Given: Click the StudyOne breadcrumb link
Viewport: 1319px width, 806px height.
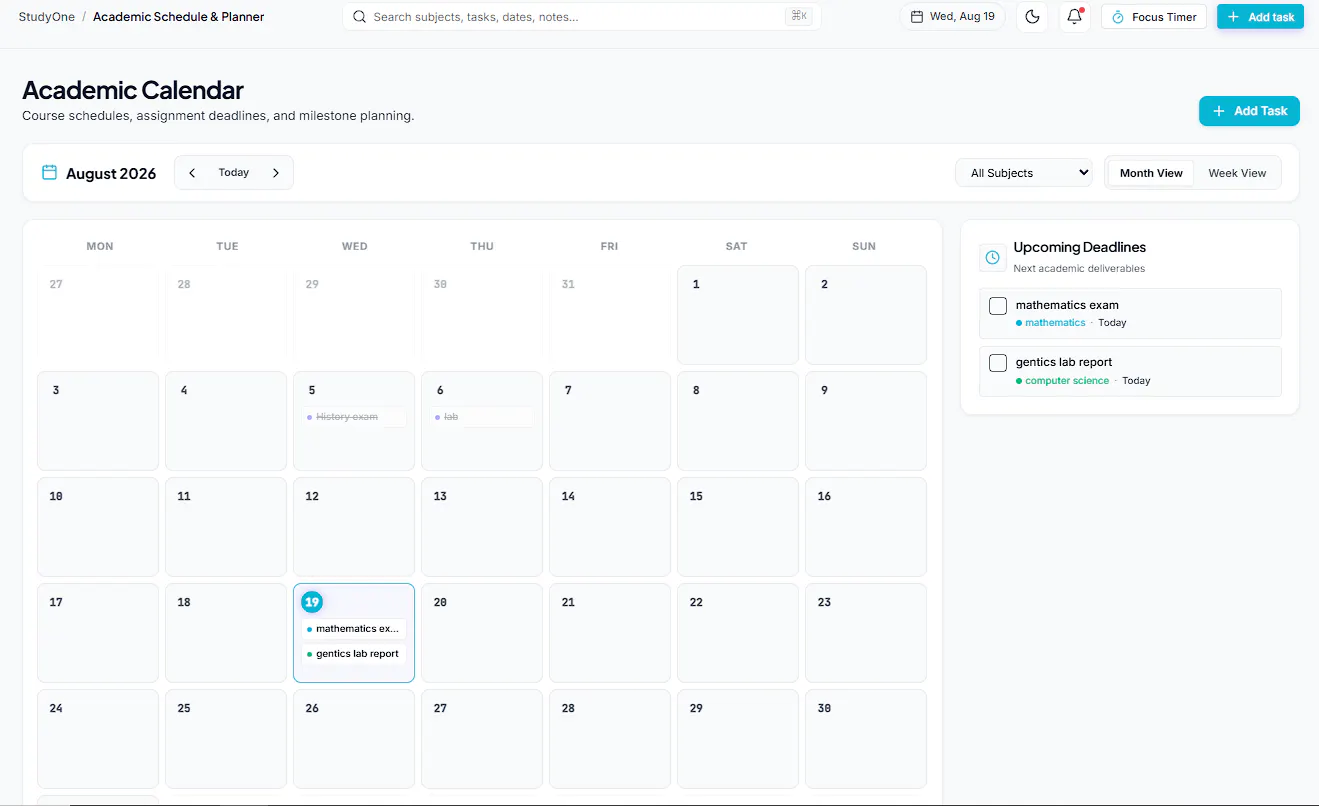Looking at the screenshot, I should coord(47,17).
